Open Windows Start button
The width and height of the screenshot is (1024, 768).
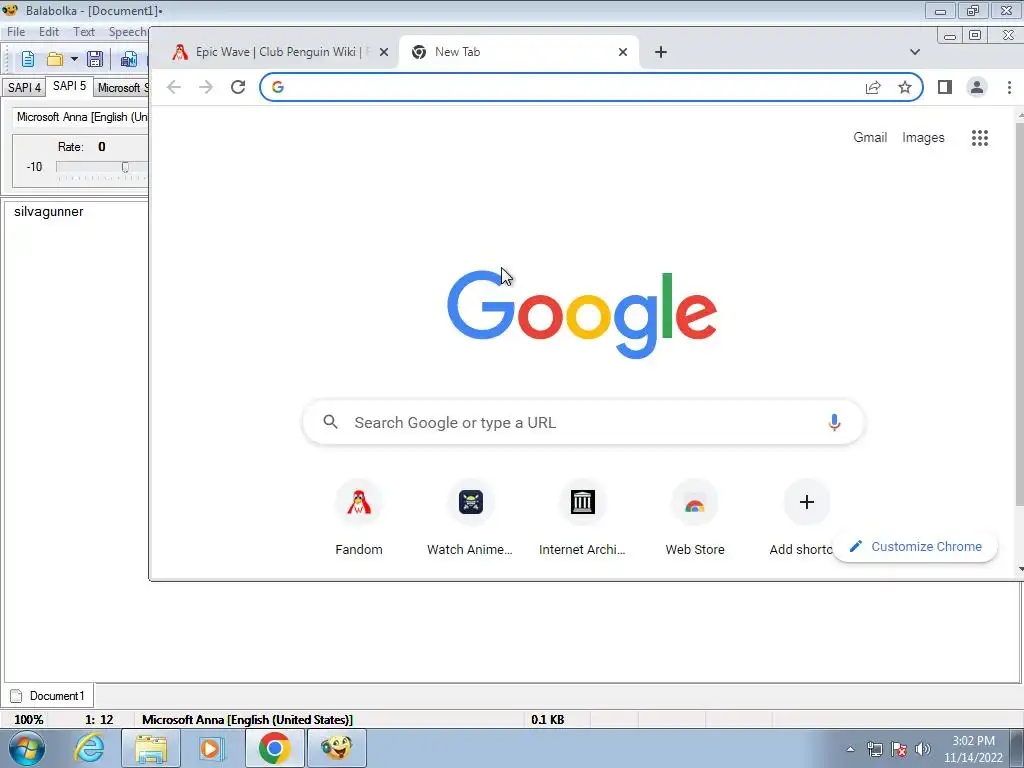click(x=26, y=748)
